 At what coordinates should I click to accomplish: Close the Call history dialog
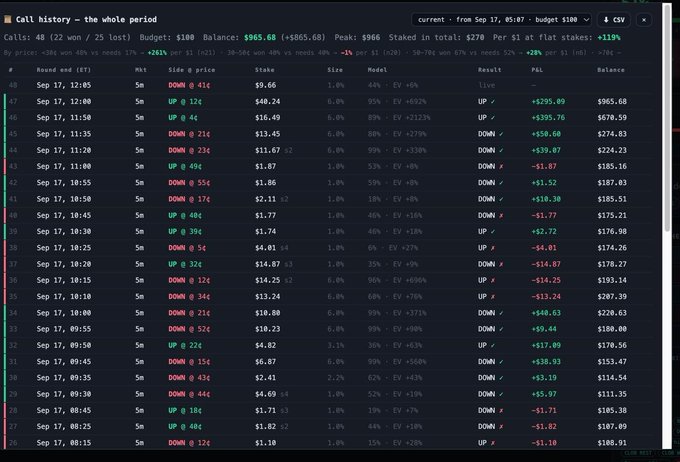644,20
